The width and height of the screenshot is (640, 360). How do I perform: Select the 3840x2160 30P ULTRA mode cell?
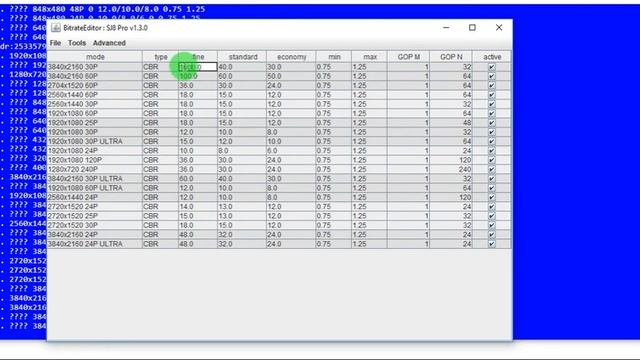[x=95, y=179]
